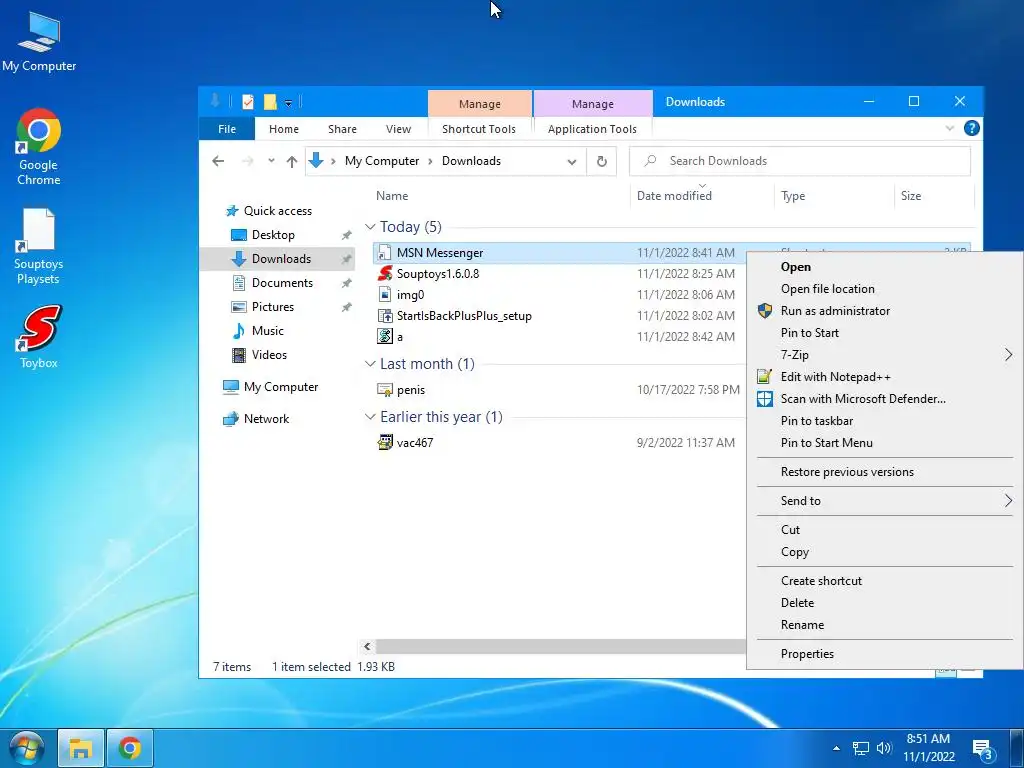Go back using the Back arrow

point(218,161)
